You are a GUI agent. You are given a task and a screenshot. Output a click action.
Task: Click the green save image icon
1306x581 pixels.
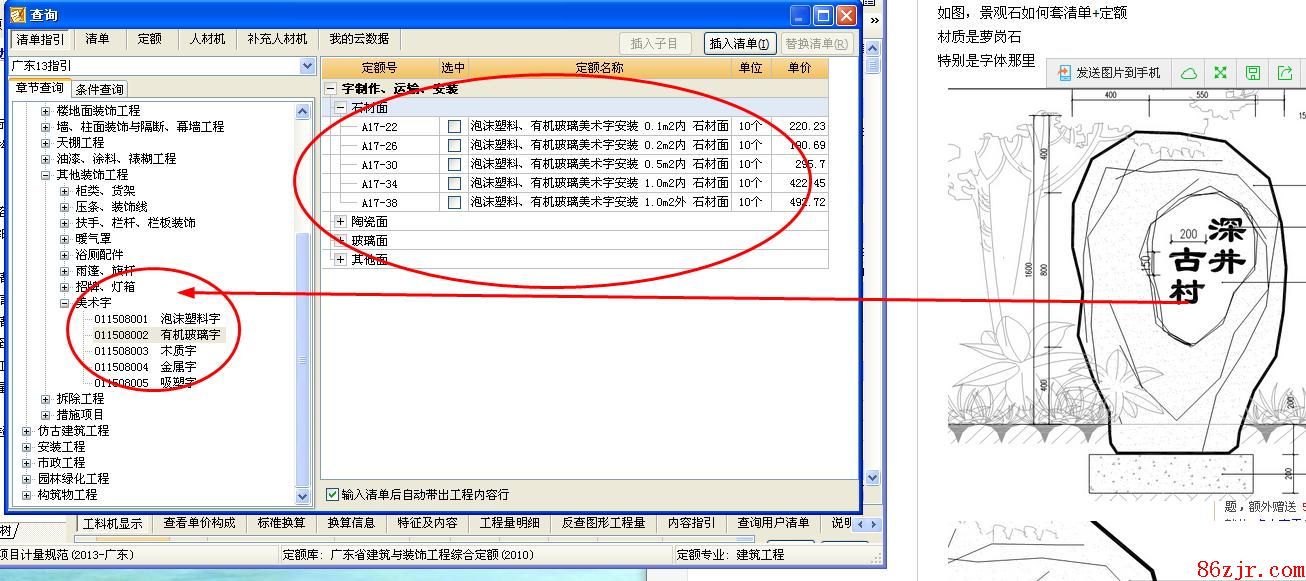coord(1252,73)
